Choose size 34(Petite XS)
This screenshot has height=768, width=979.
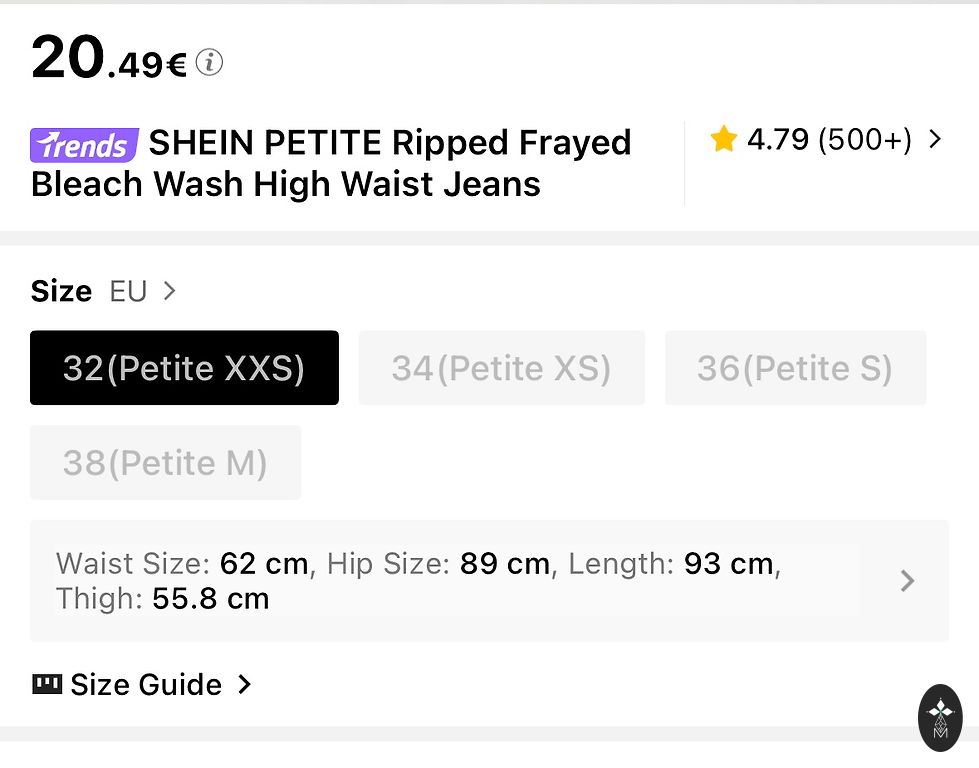pos(501,368)
